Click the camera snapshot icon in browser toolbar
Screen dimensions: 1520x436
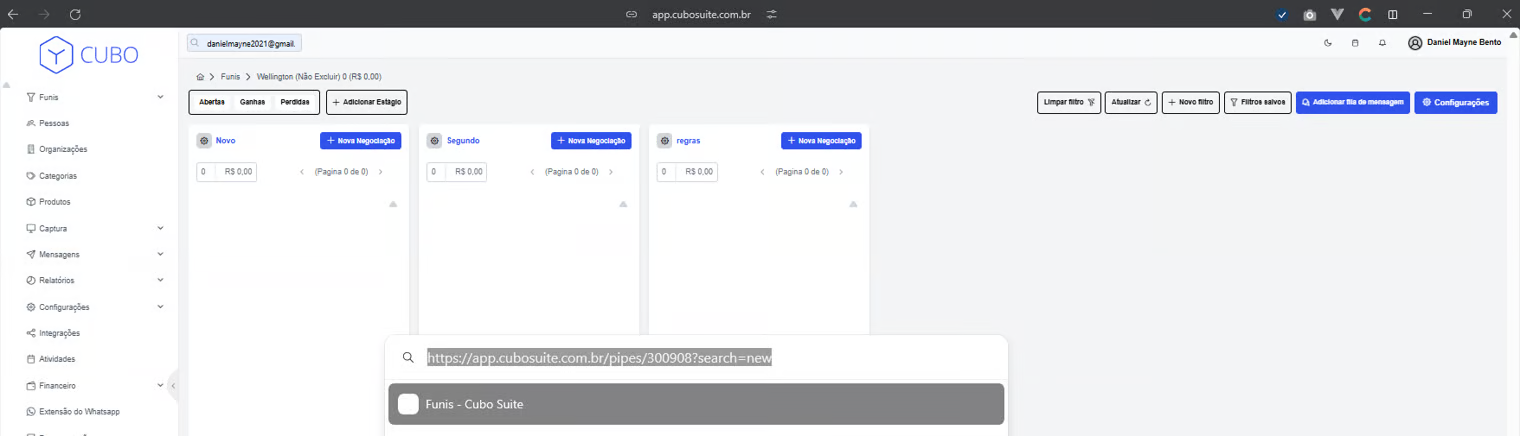(x=1310, y=14)
